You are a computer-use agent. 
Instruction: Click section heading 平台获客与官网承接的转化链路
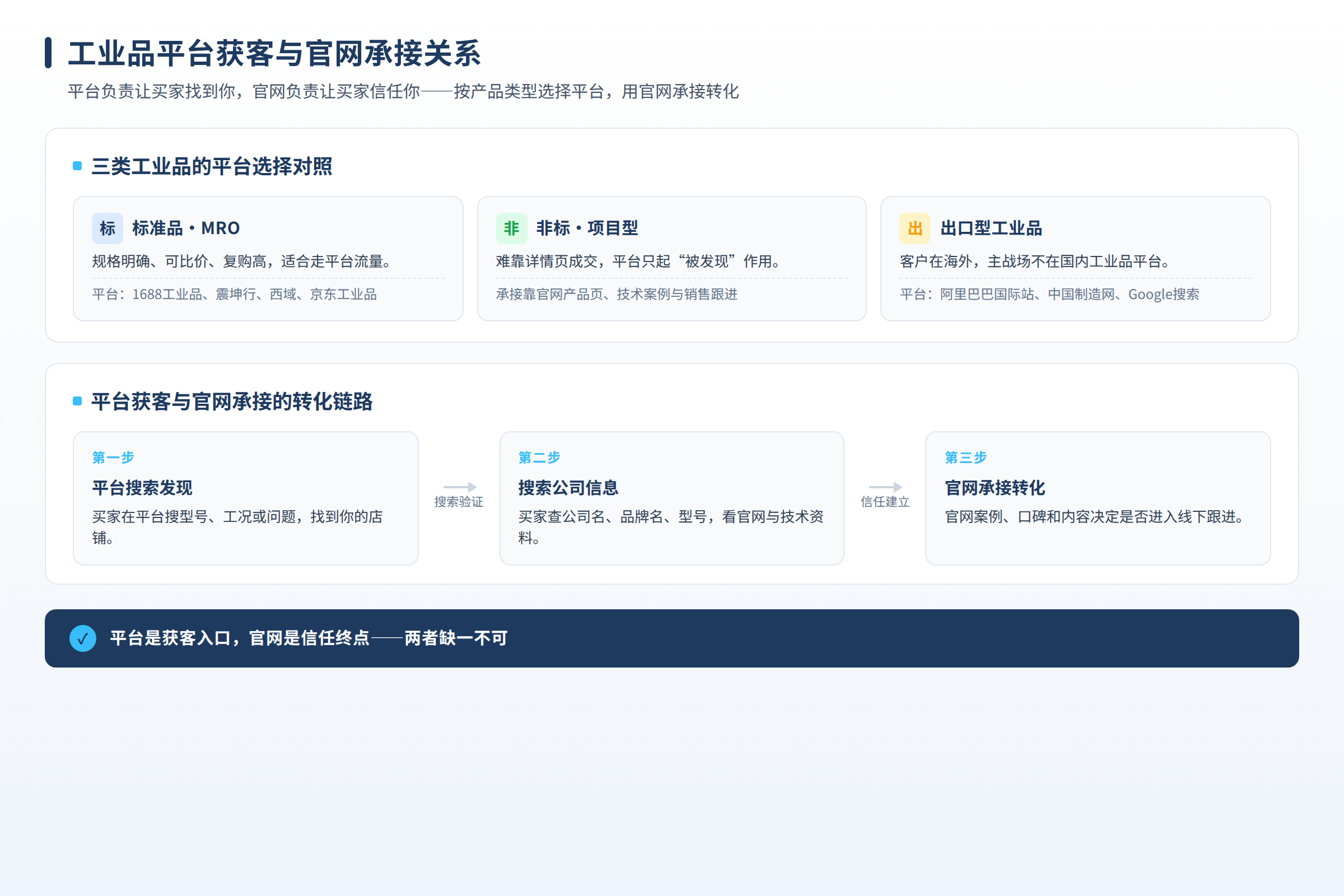[231, 401]
